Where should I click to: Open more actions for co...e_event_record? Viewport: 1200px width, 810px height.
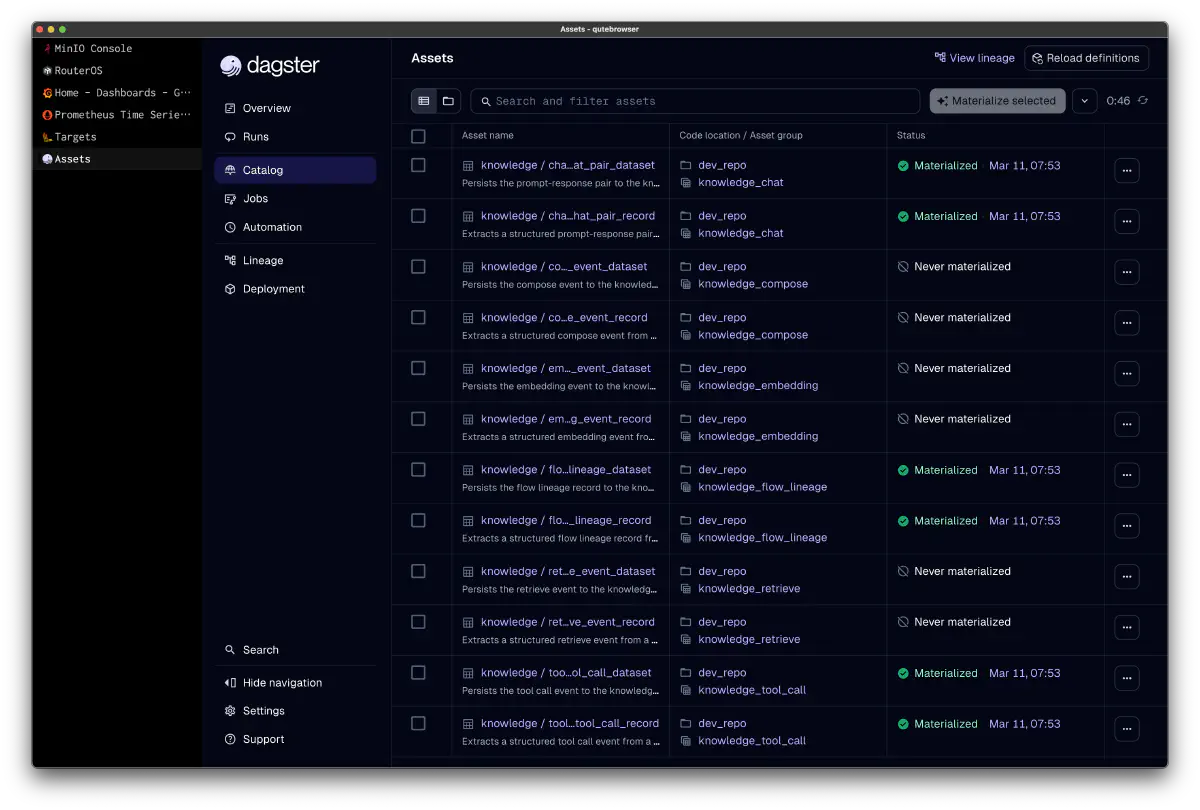(1127, 323)
